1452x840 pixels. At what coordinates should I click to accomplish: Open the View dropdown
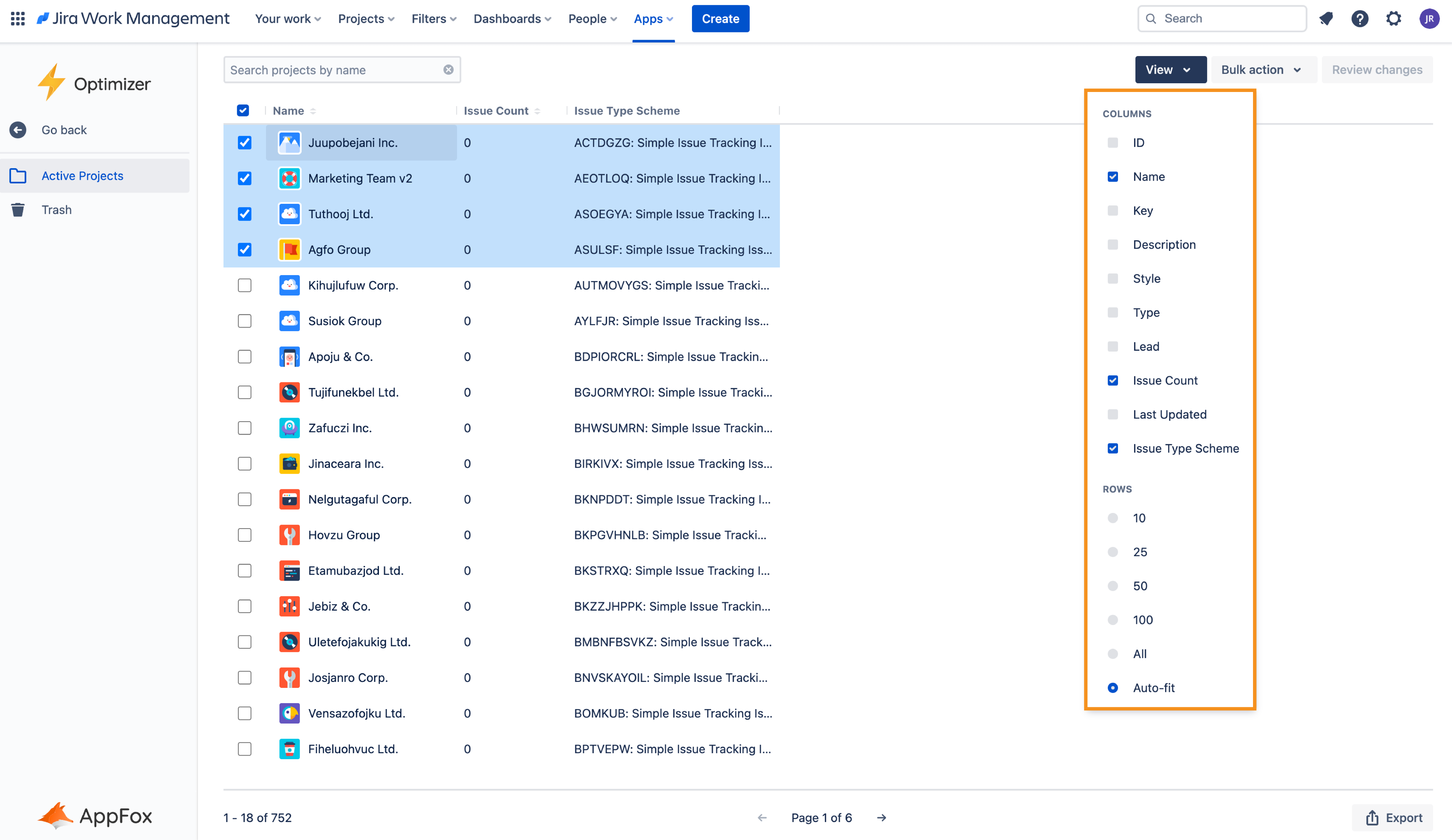(1170, 69)
